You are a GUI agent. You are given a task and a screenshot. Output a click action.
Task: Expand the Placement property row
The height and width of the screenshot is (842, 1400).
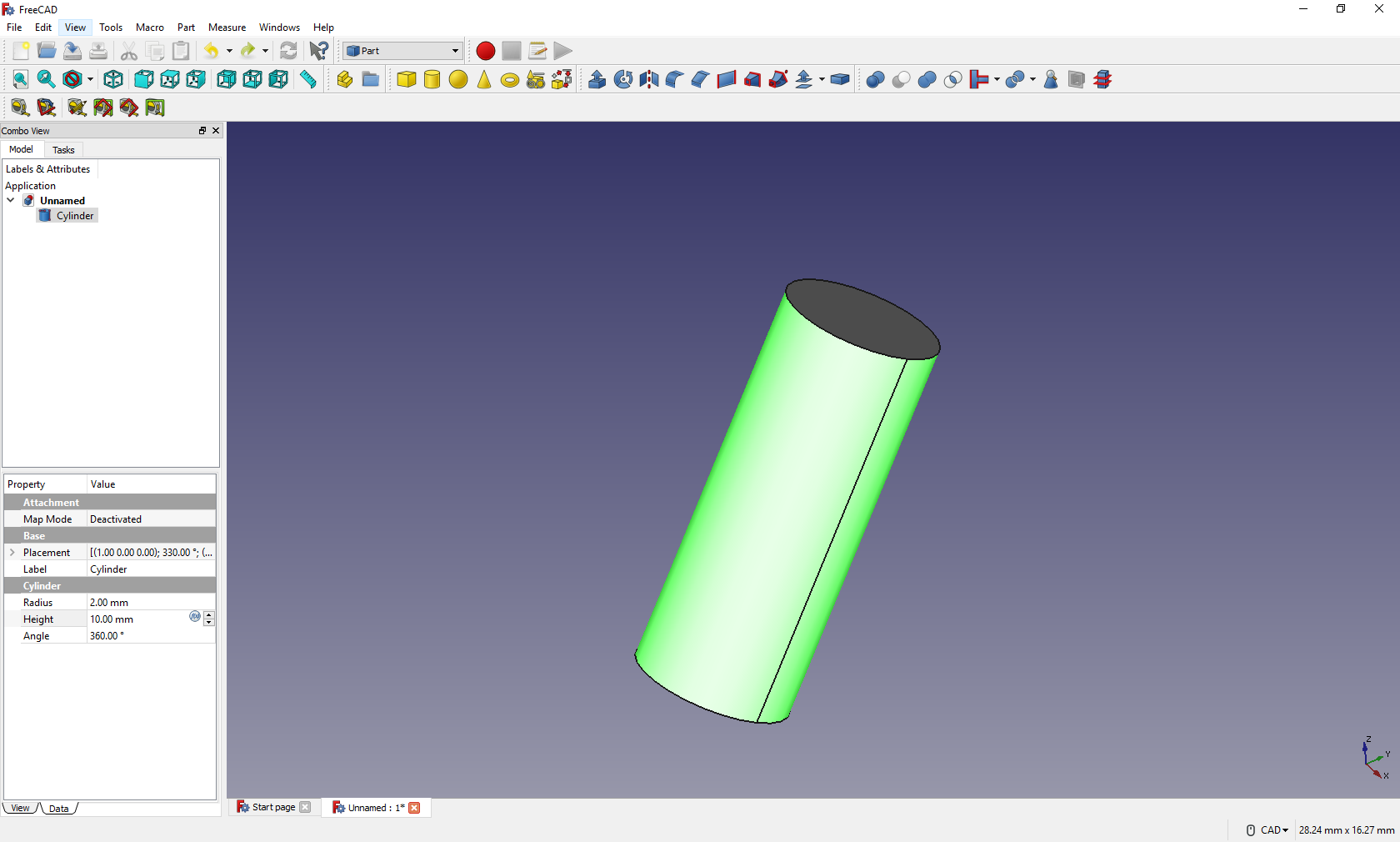point(12,552)
